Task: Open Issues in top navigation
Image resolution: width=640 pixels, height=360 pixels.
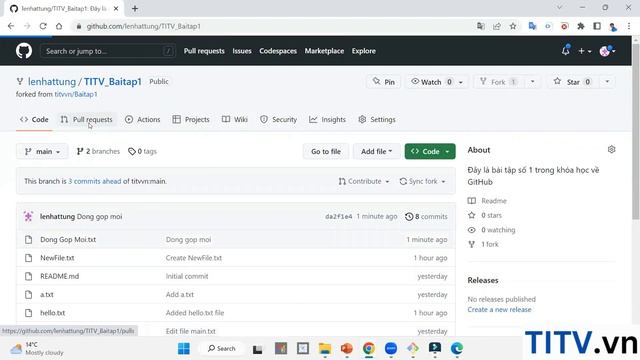Action: click(x=242, y=51)
